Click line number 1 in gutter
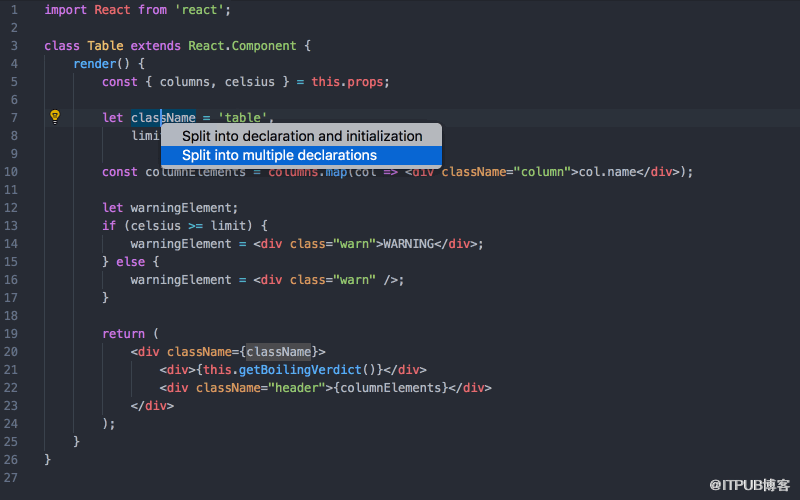The image size is (800, 500). pyautogui.click(x=14, y=10)
